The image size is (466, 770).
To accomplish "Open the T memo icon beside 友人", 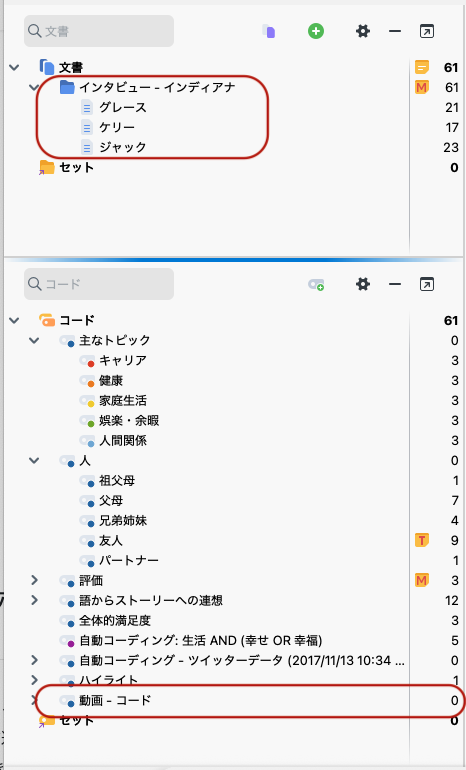I will coord(422,540).
